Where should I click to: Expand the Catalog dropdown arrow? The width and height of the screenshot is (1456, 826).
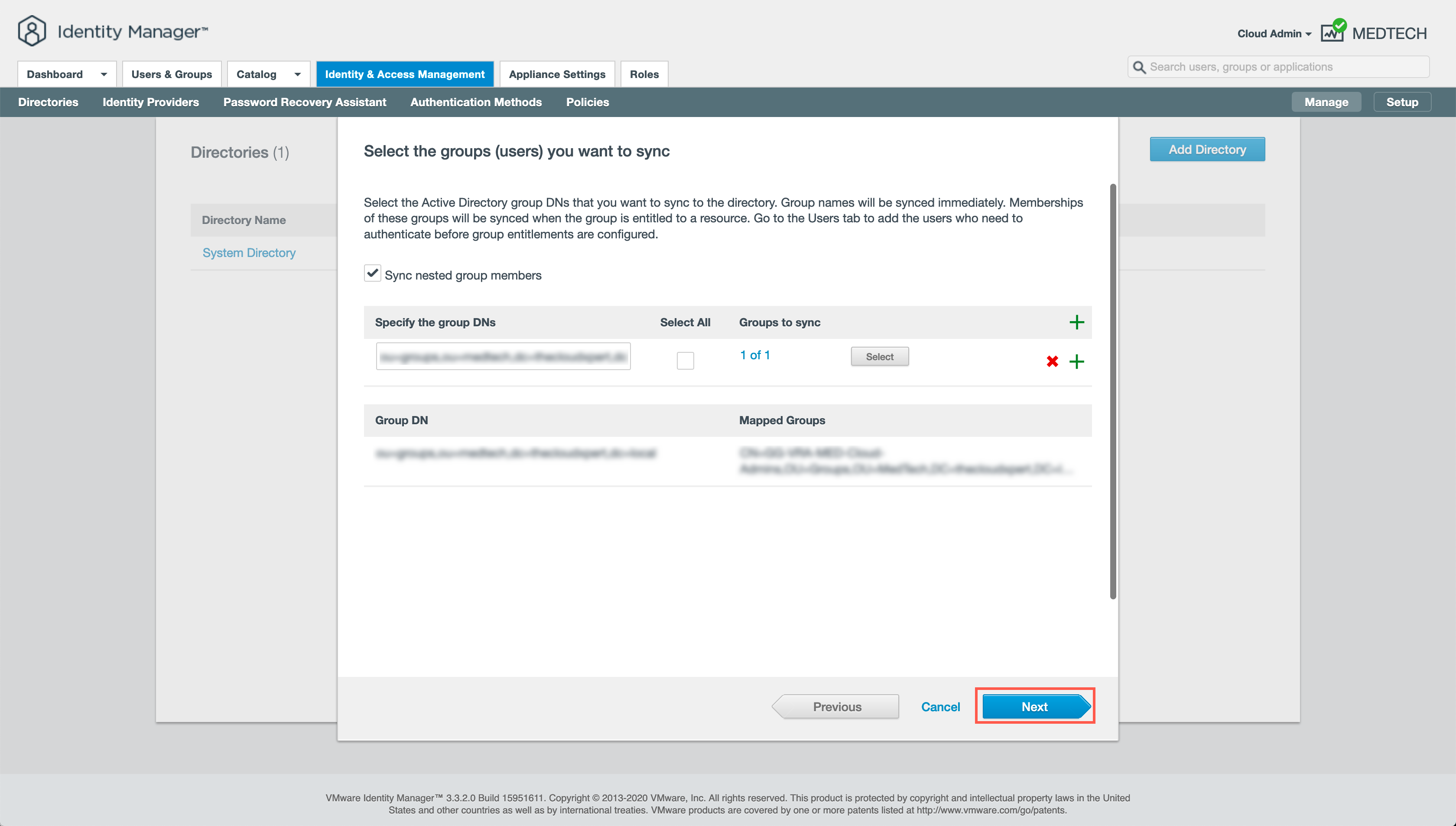point(297,74)
